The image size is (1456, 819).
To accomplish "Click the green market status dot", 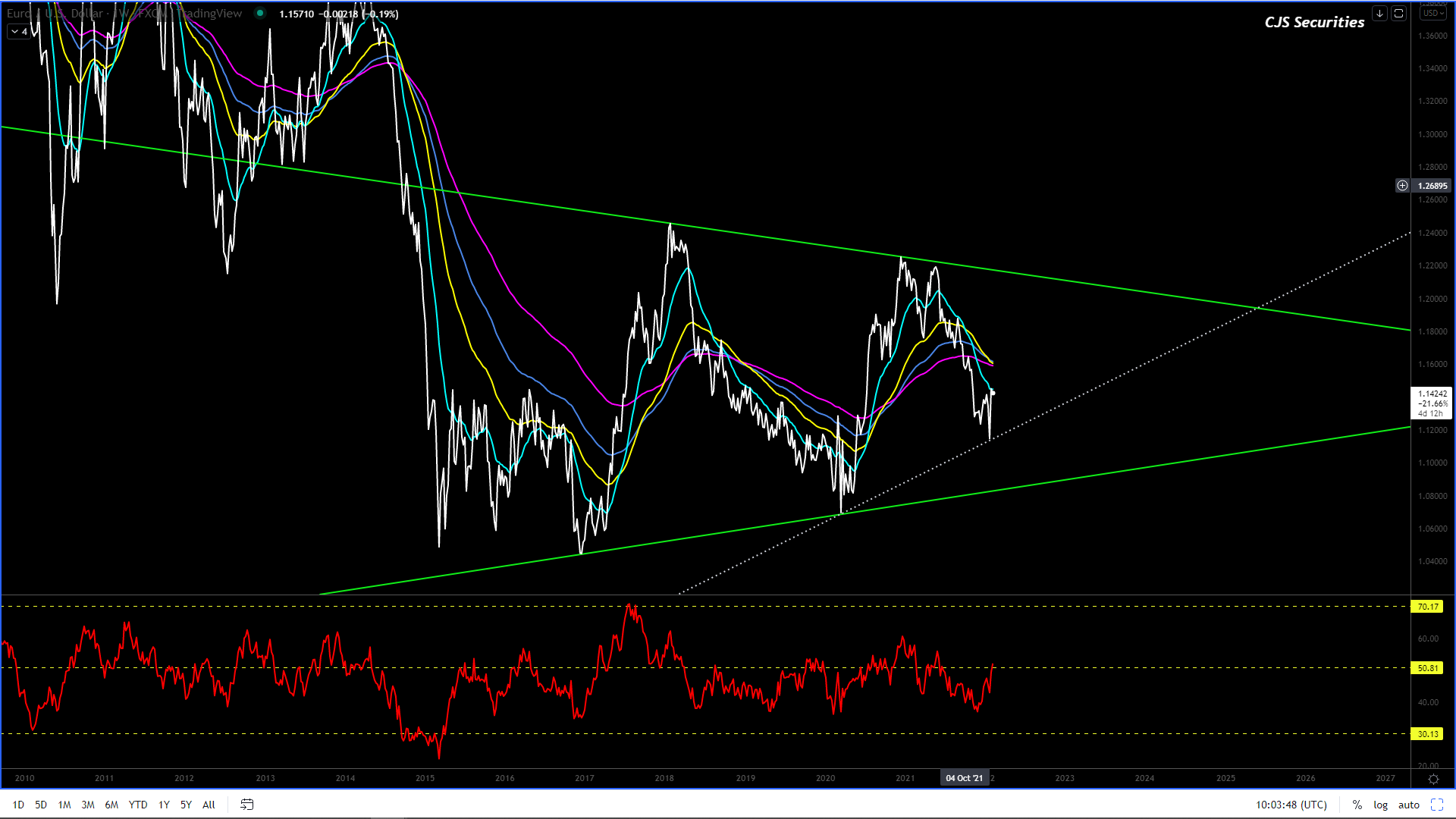I will (x=260, y=14).
